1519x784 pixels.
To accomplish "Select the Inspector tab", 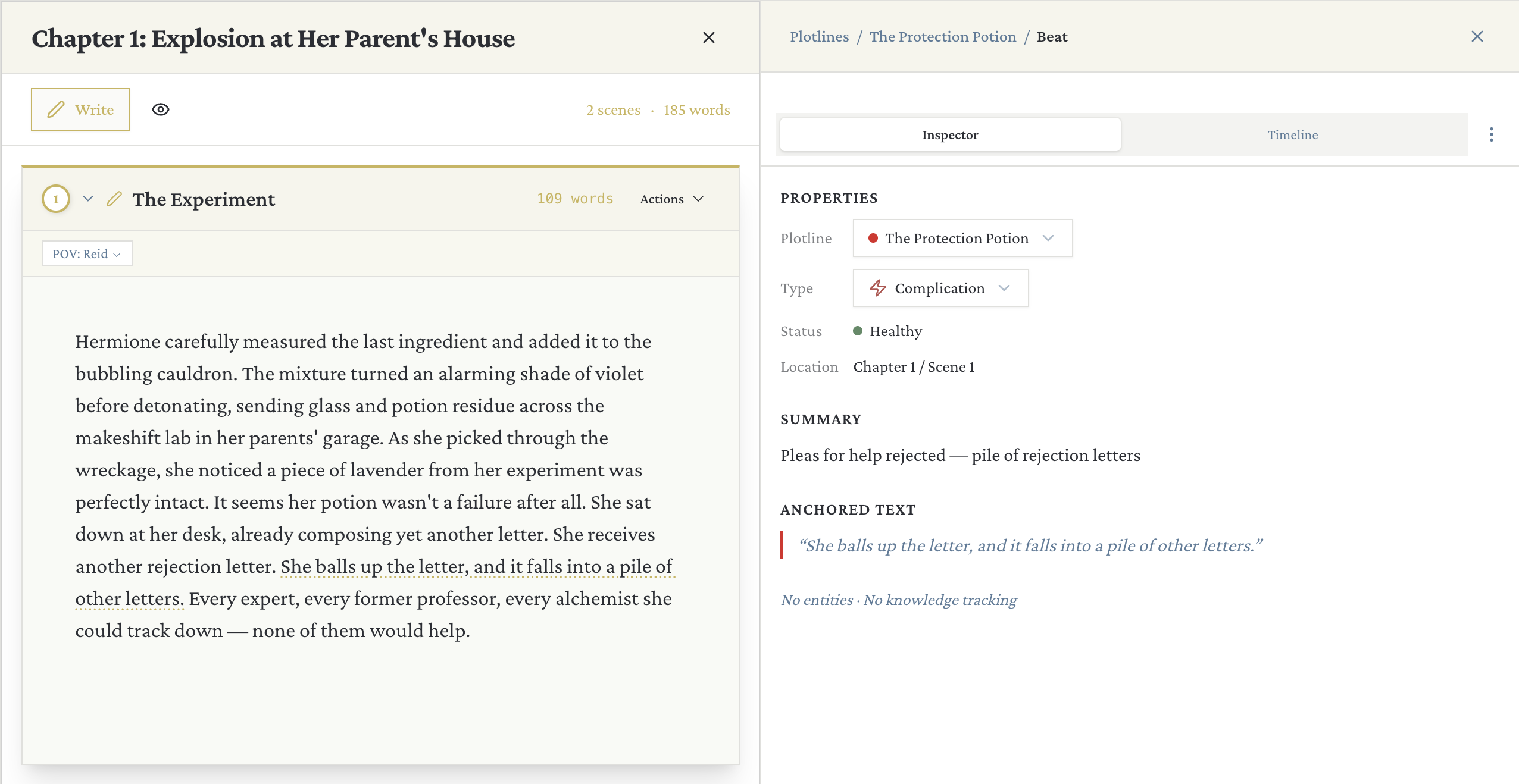I will pyautogui.click(x=949, y=134).
